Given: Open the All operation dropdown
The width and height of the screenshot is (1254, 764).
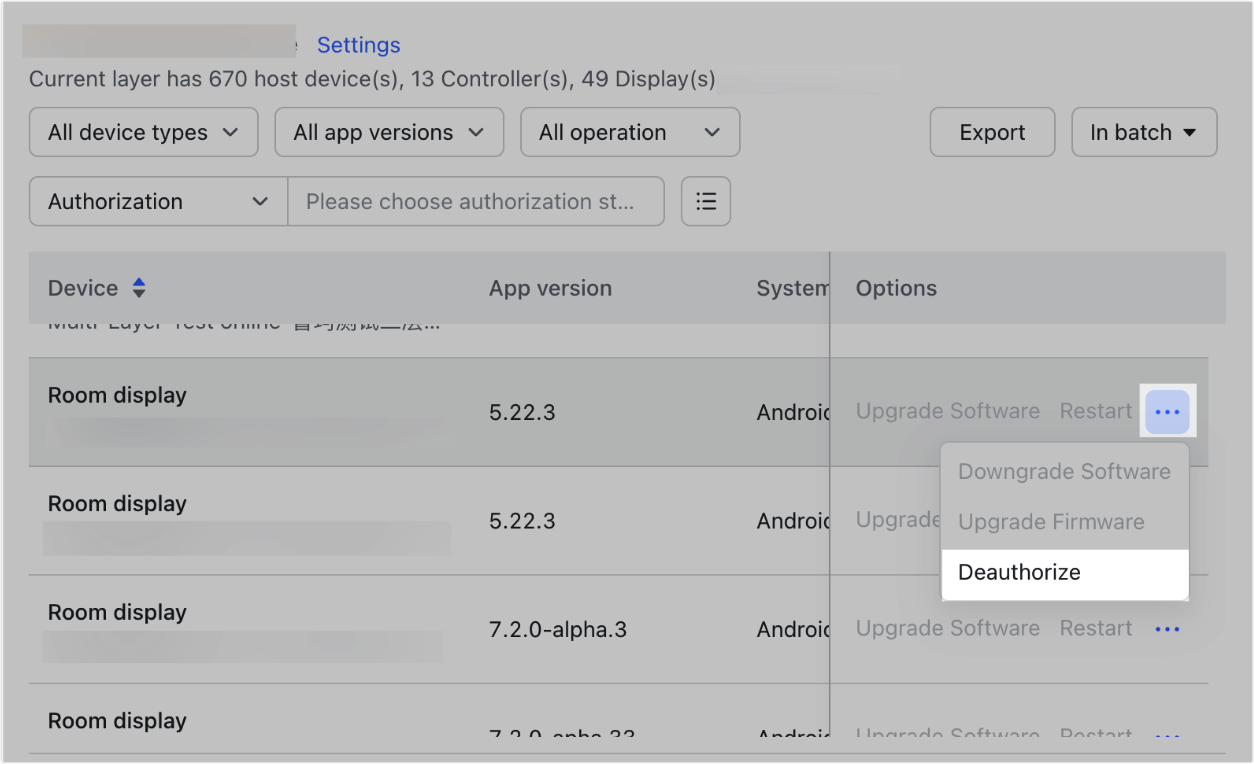Looking at the screenshot, I should [x=629, y=133].
